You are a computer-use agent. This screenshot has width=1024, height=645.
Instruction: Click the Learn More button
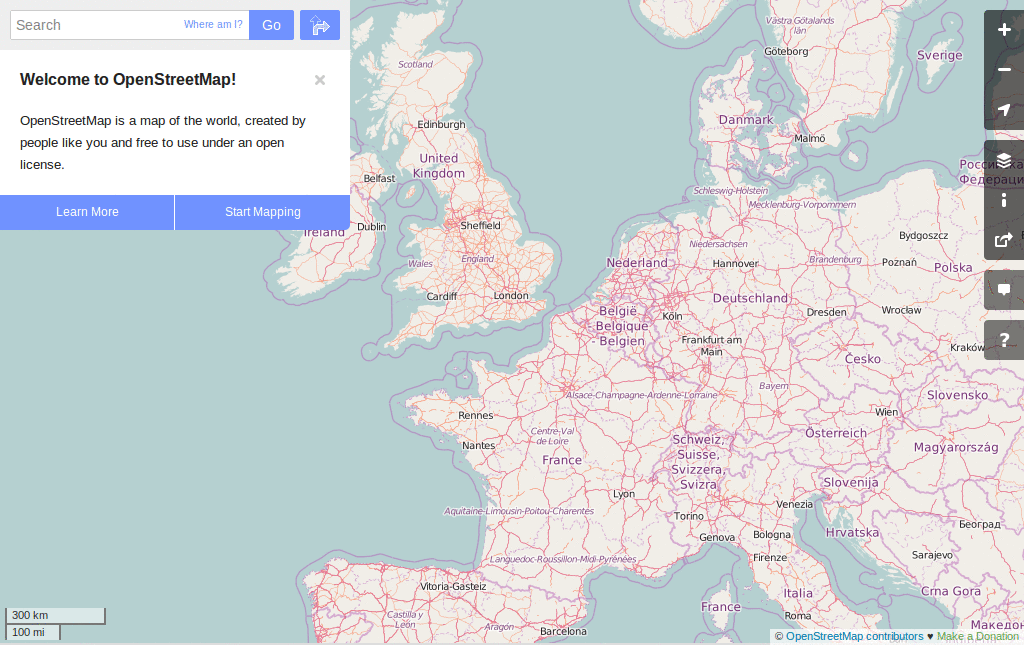pos(86,212)
